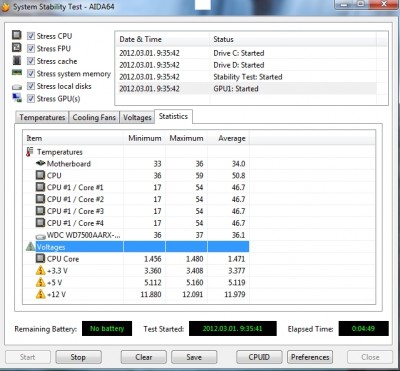400x371 pixels.
Task: Click the Clear button
Action: click(x=144, y=357)
